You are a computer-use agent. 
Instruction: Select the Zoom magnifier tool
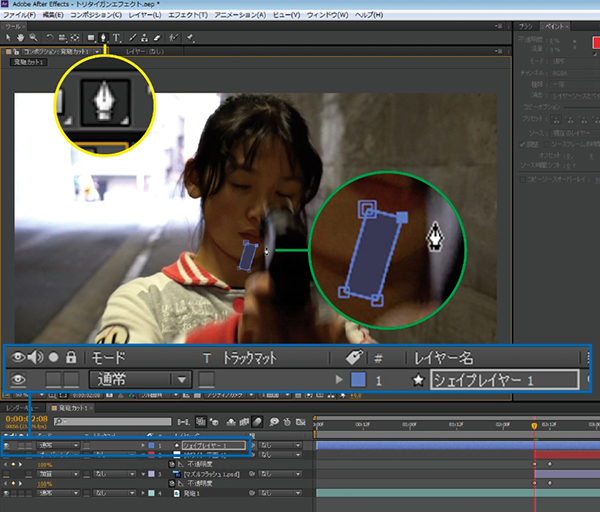click(34, 38)
